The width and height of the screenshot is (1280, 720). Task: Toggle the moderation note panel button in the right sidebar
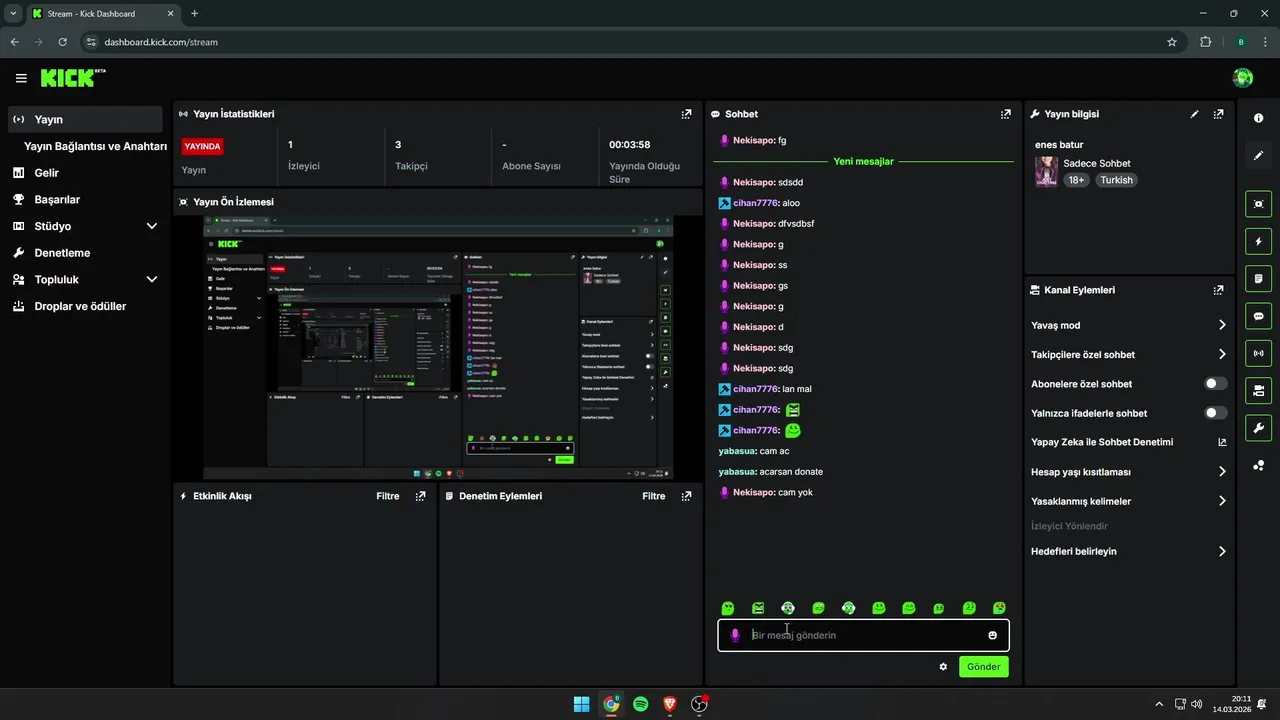point(1258,278)
